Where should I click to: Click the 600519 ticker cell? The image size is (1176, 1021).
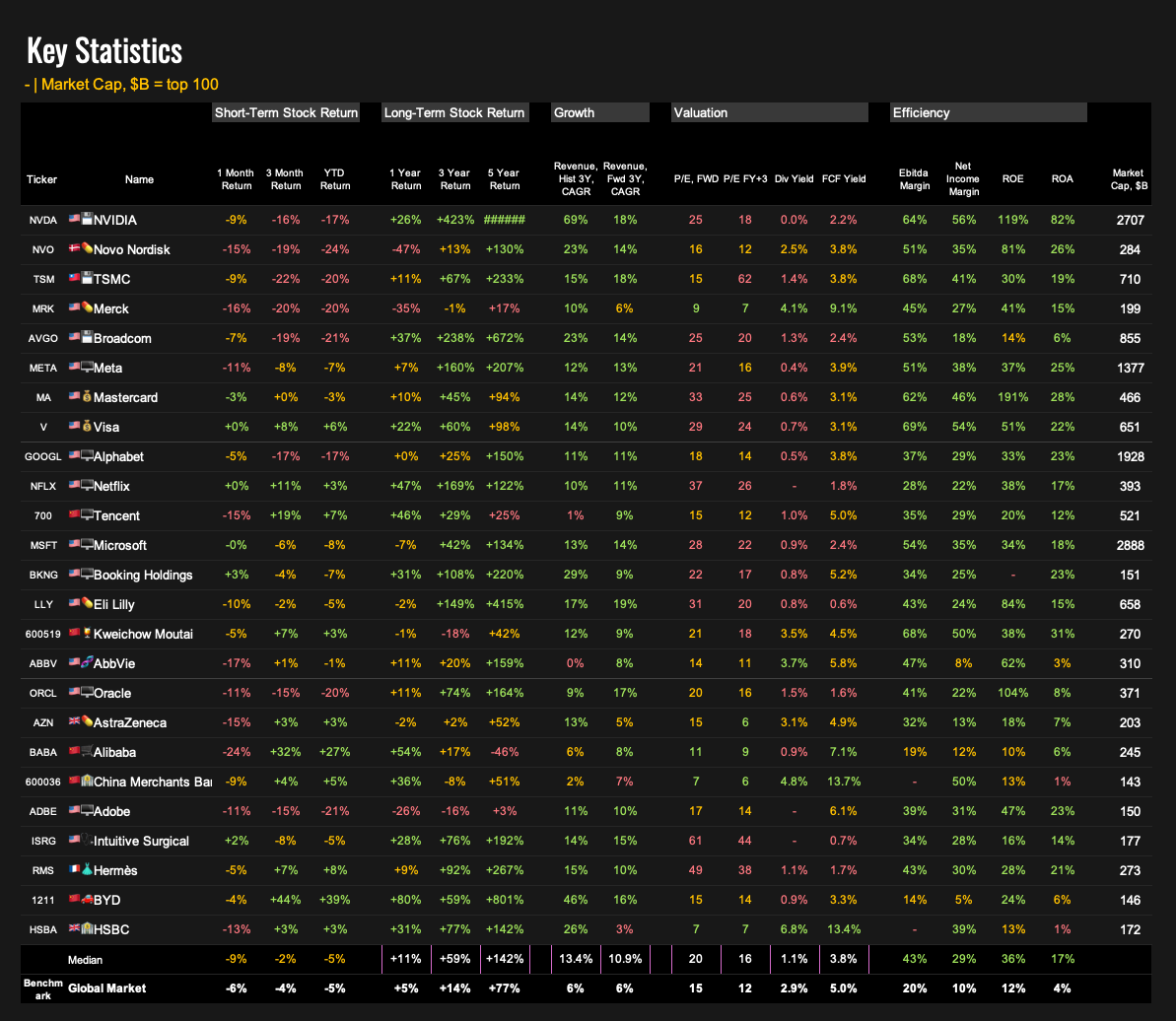click(x=42, y=635)
